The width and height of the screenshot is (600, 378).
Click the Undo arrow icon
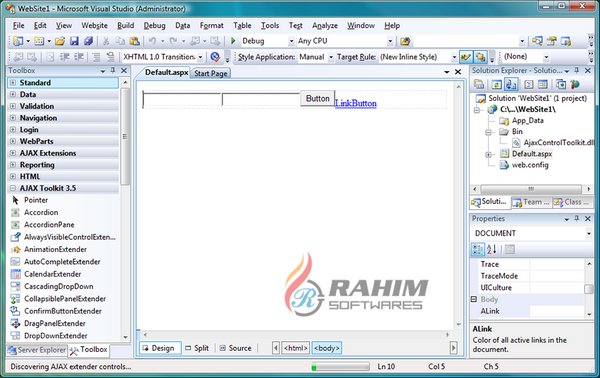(152, 41)
